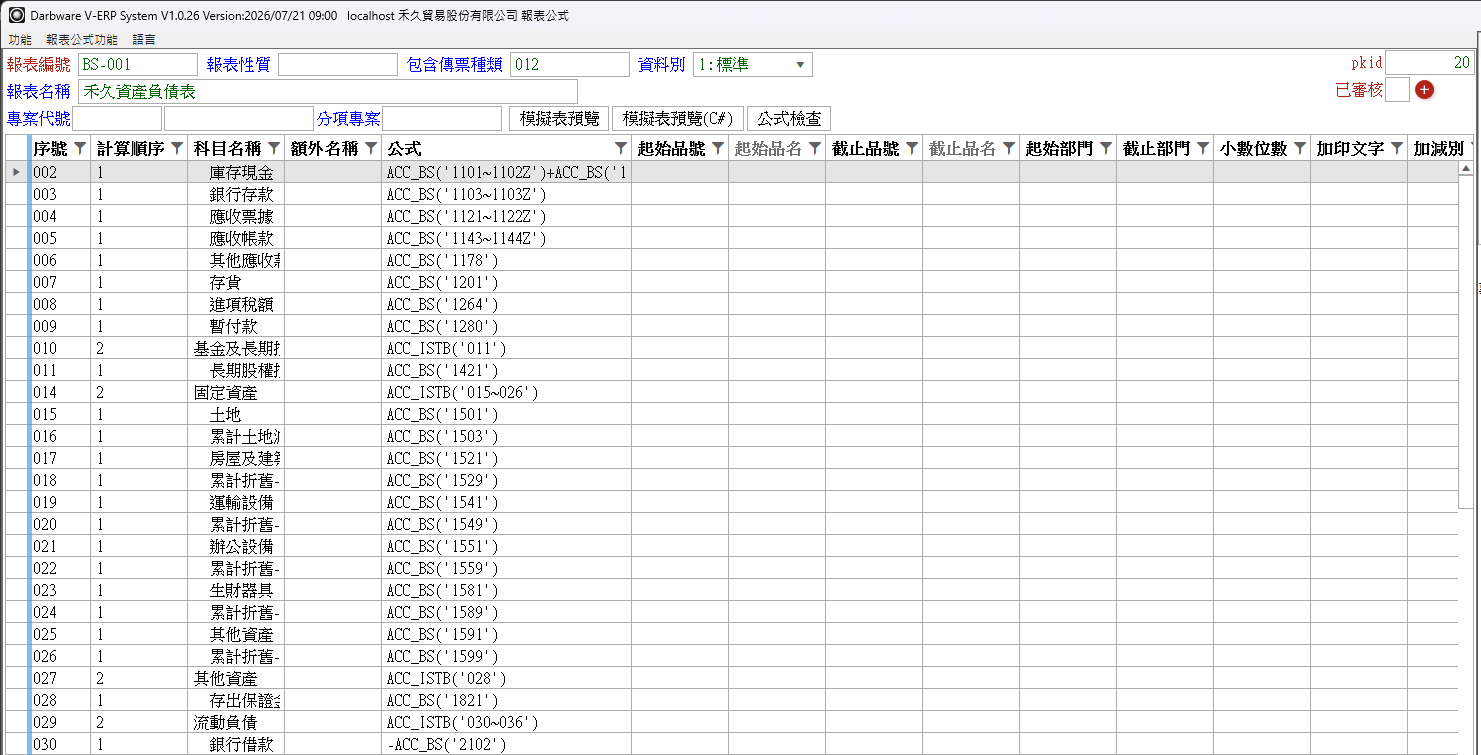This screenshot has height=755, width=1481.
Task: Click the 包含傳票種類 field containing 012
Action: (x=570, y=65)
